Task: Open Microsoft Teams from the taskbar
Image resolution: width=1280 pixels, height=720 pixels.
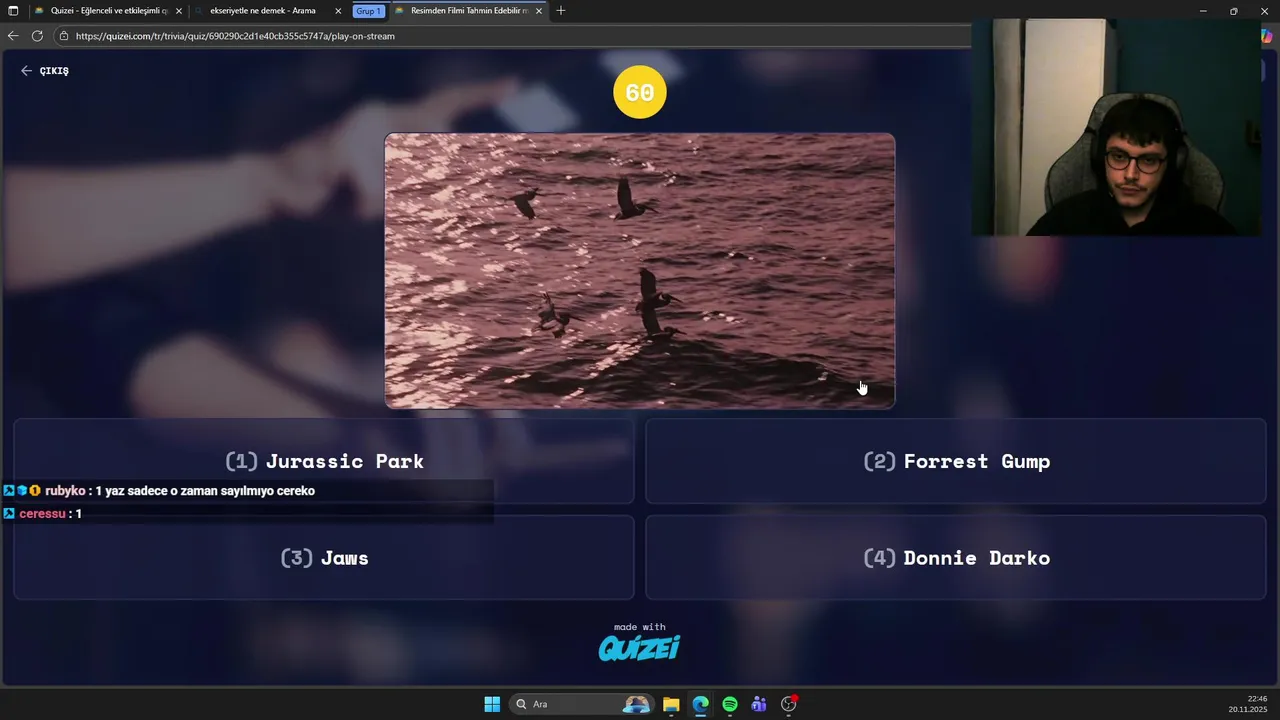Action: [759, 704]
